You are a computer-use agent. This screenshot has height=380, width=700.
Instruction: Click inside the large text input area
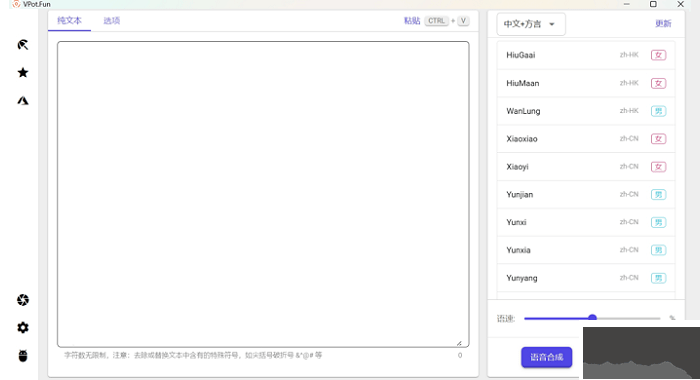click(263, 194)
